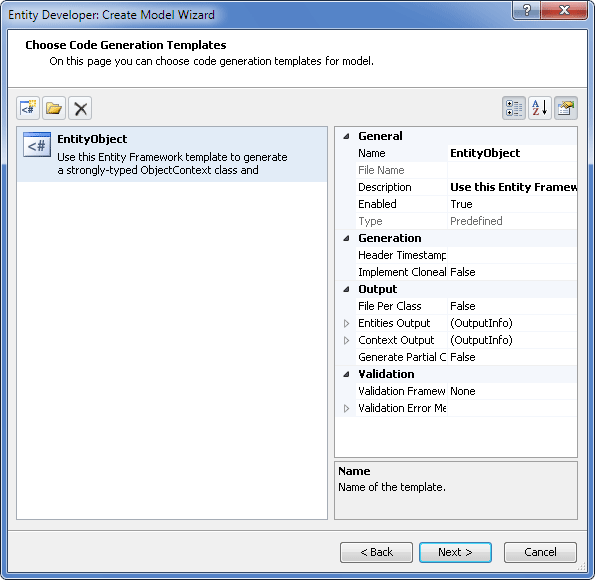595x580 pixels.
Task: Click the help question mark button
Action: tap(526, 10)
